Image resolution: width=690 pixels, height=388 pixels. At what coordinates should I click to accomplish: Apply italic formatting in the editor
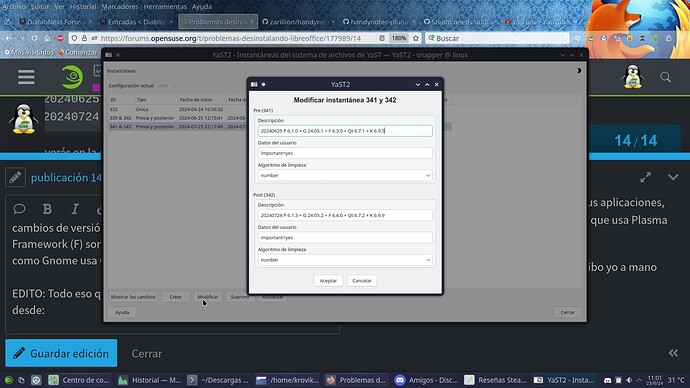[x=75, y=209]
